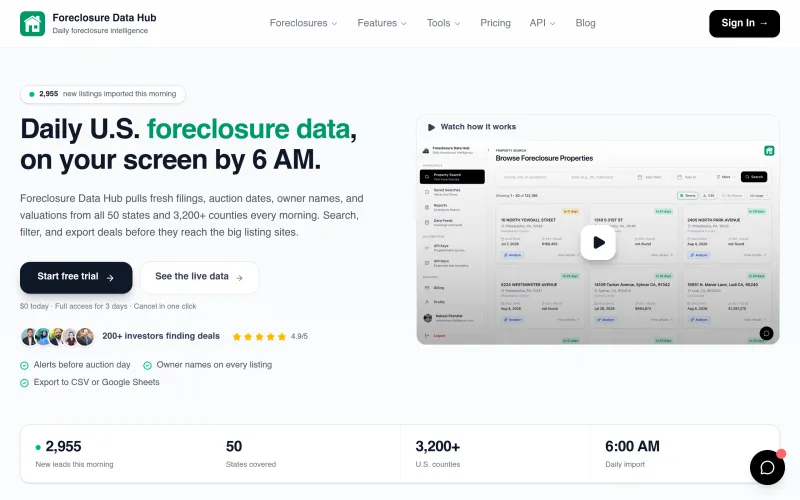Expand the Features navigation dropdown
800x500 pixels.
click(x=382, y=23)
